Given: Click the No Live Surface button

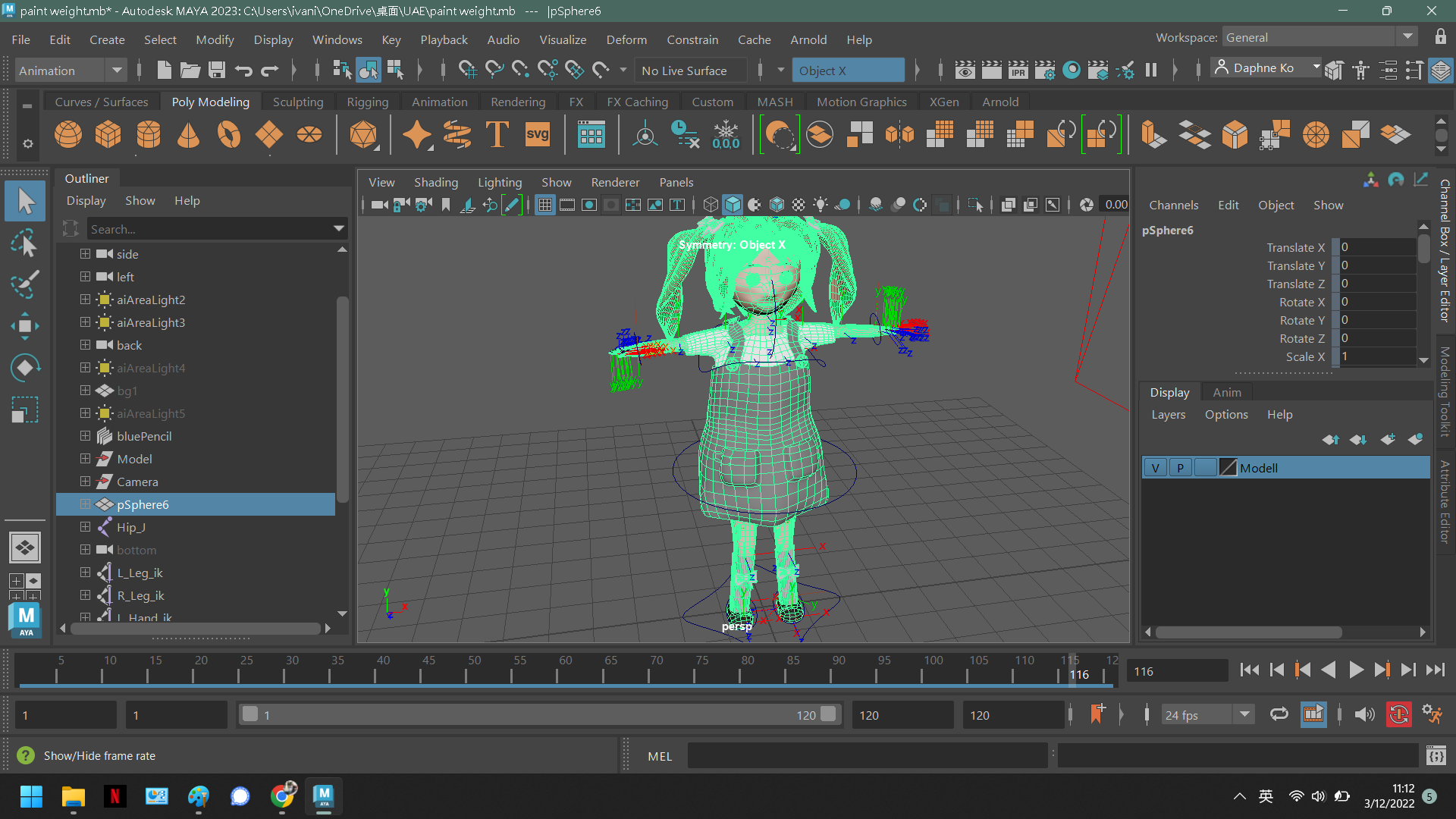Looking at the screenshot, I should click(689, 70).
